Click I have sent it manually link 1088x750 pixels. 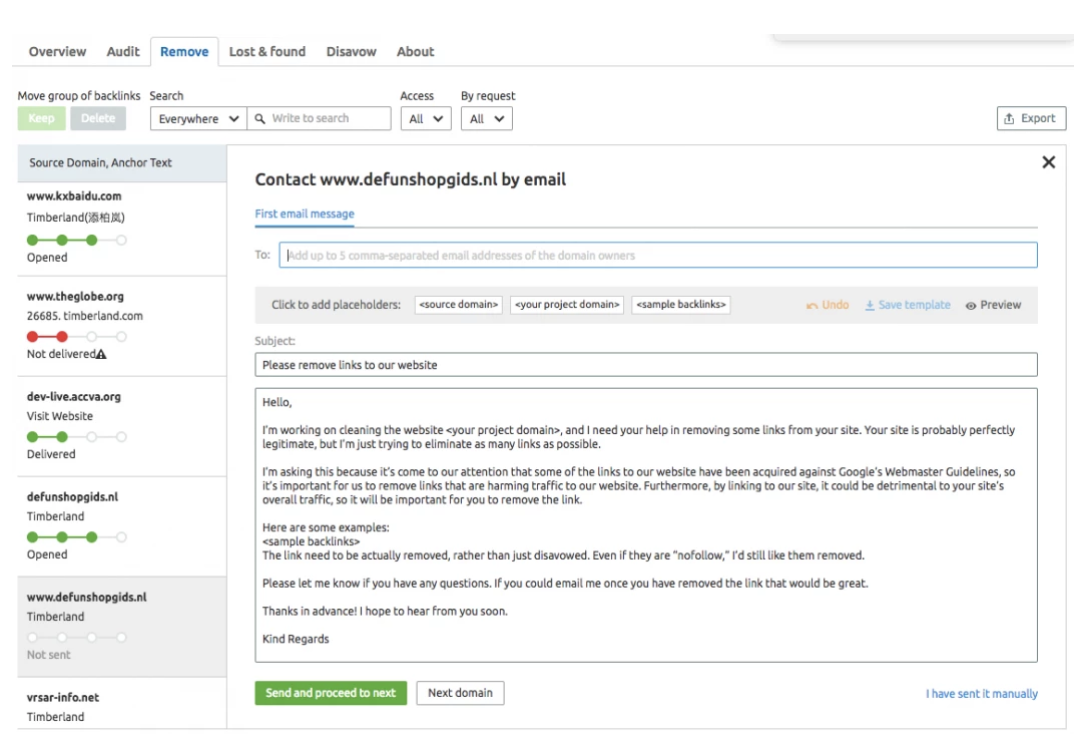click(x=981, y=694)
